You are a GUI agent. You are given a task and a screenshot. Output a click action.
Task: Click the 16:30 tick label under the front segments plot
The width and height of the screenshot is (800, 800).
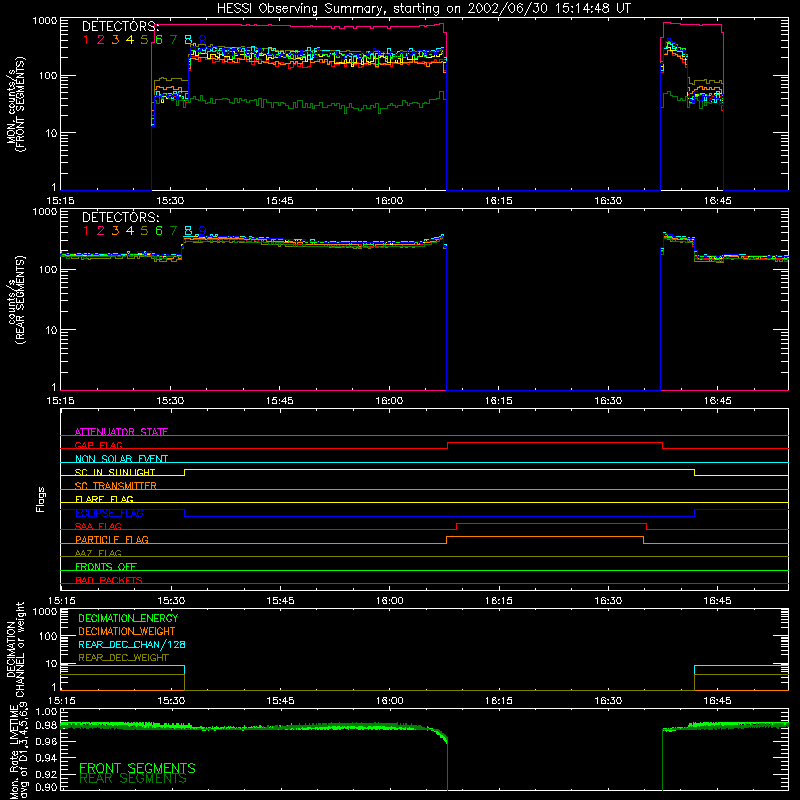(608, 201)
